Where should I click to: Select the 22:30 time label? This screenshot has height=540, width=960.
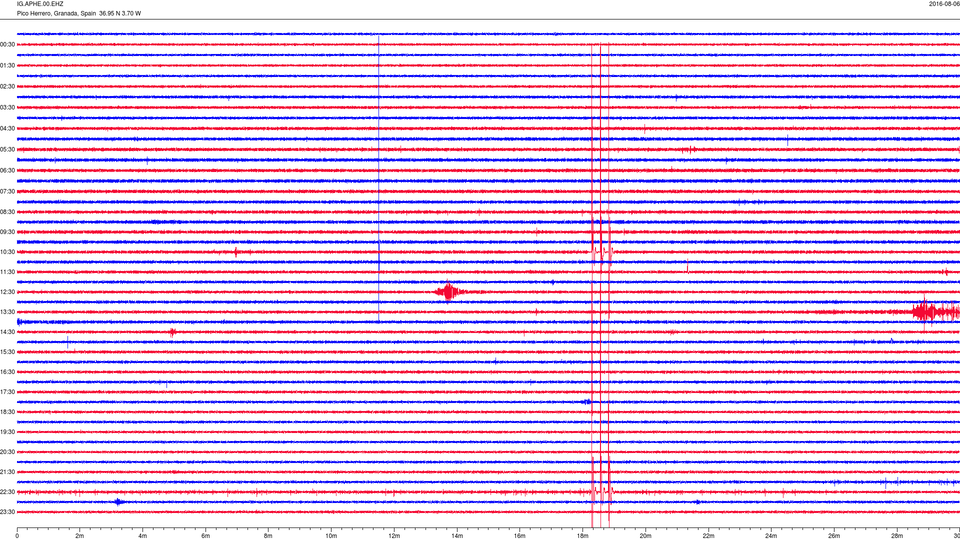click(x=7, y=492)
